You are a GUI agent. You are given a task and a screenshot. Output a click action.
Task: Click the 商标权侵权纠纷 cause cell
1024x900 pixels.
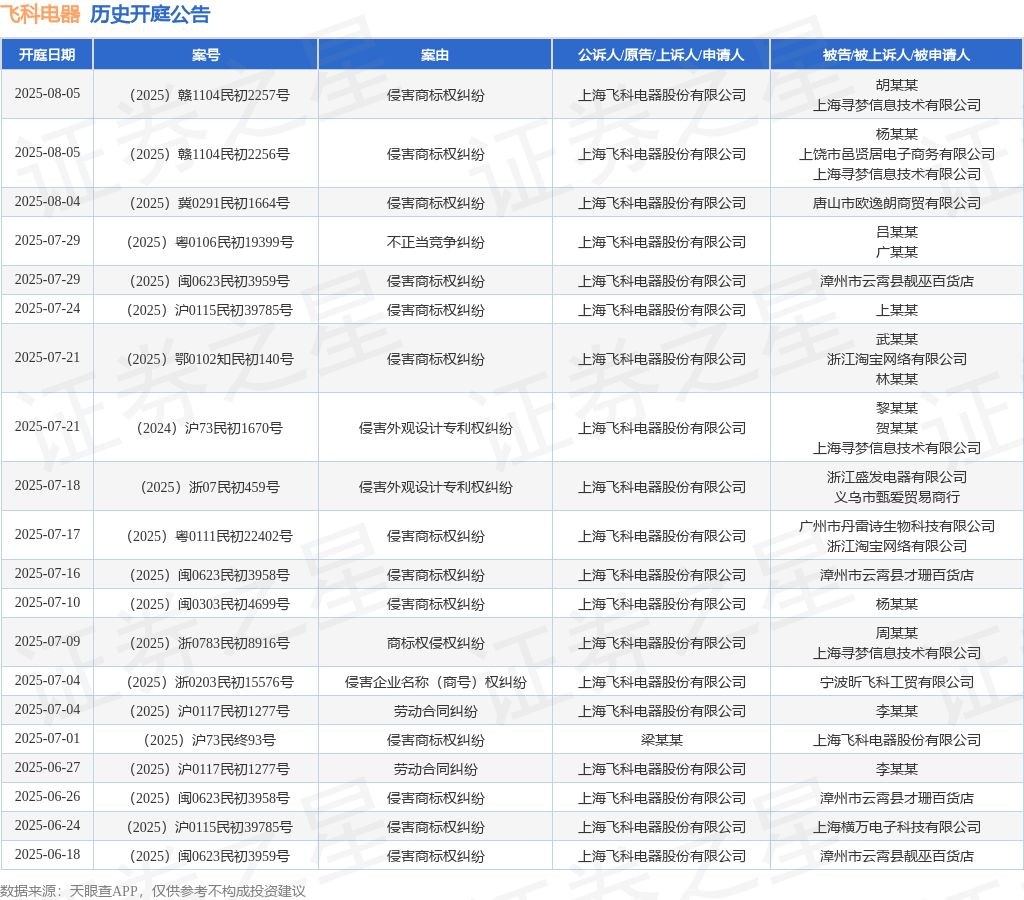click(x=435, y=643)
